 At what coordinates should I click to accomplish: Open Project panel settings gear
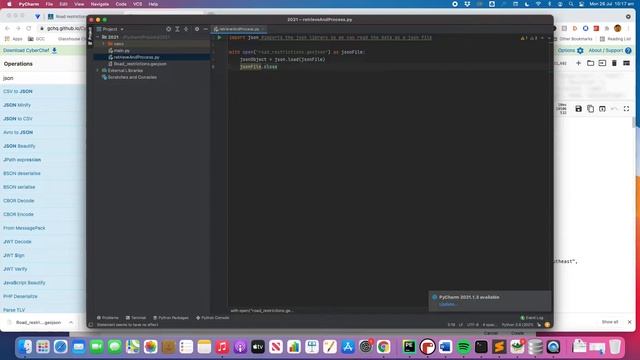pos(197,29)
